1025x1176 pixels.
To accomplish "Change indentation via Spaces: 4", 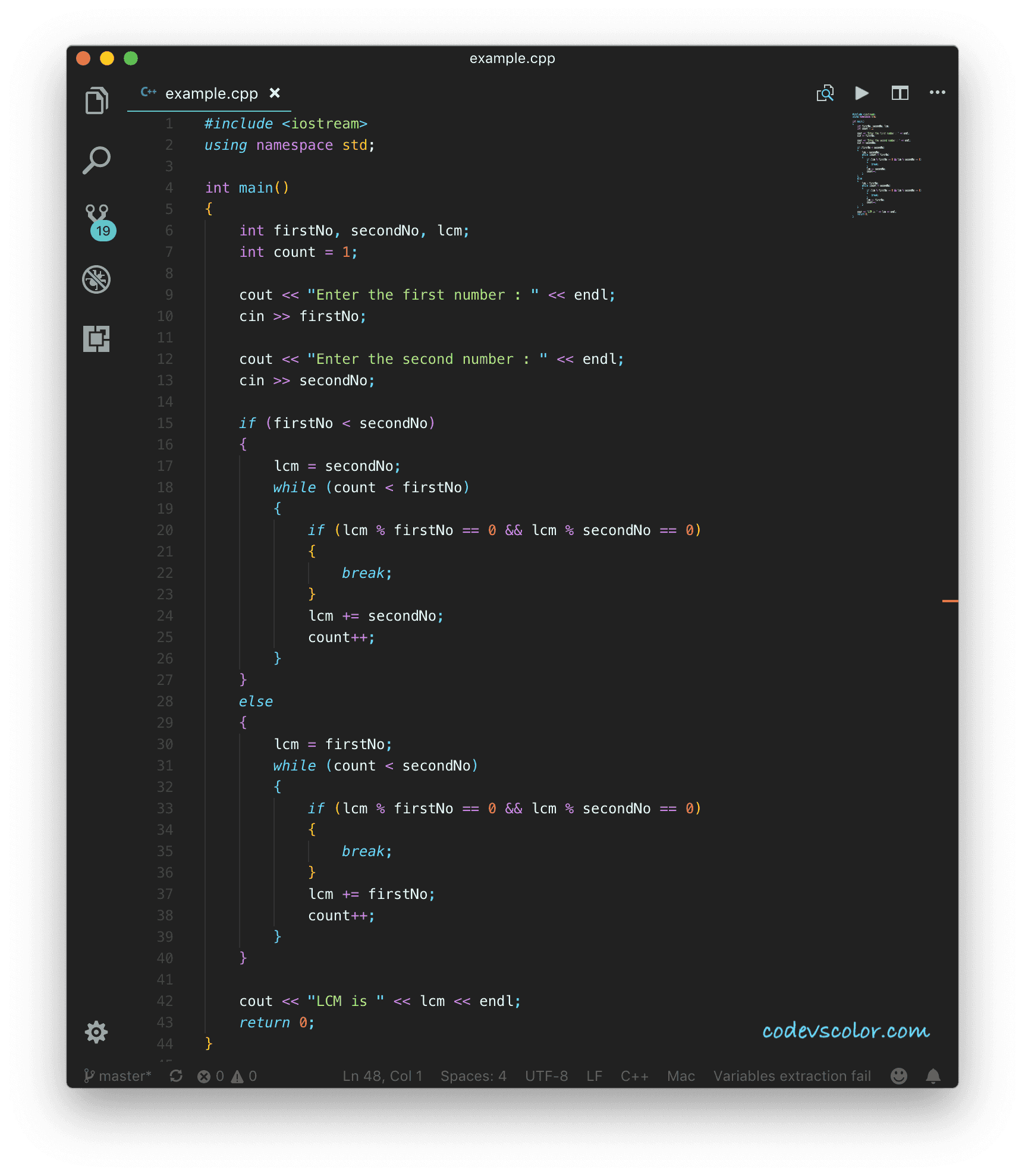I will click(x=473, y=1076).
